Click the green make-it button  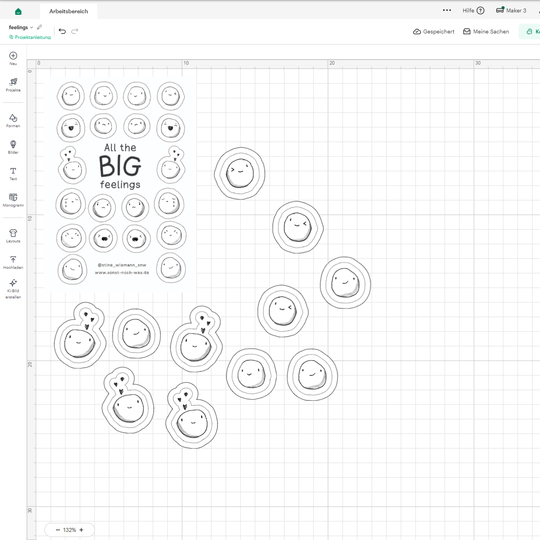pos(530,32)
